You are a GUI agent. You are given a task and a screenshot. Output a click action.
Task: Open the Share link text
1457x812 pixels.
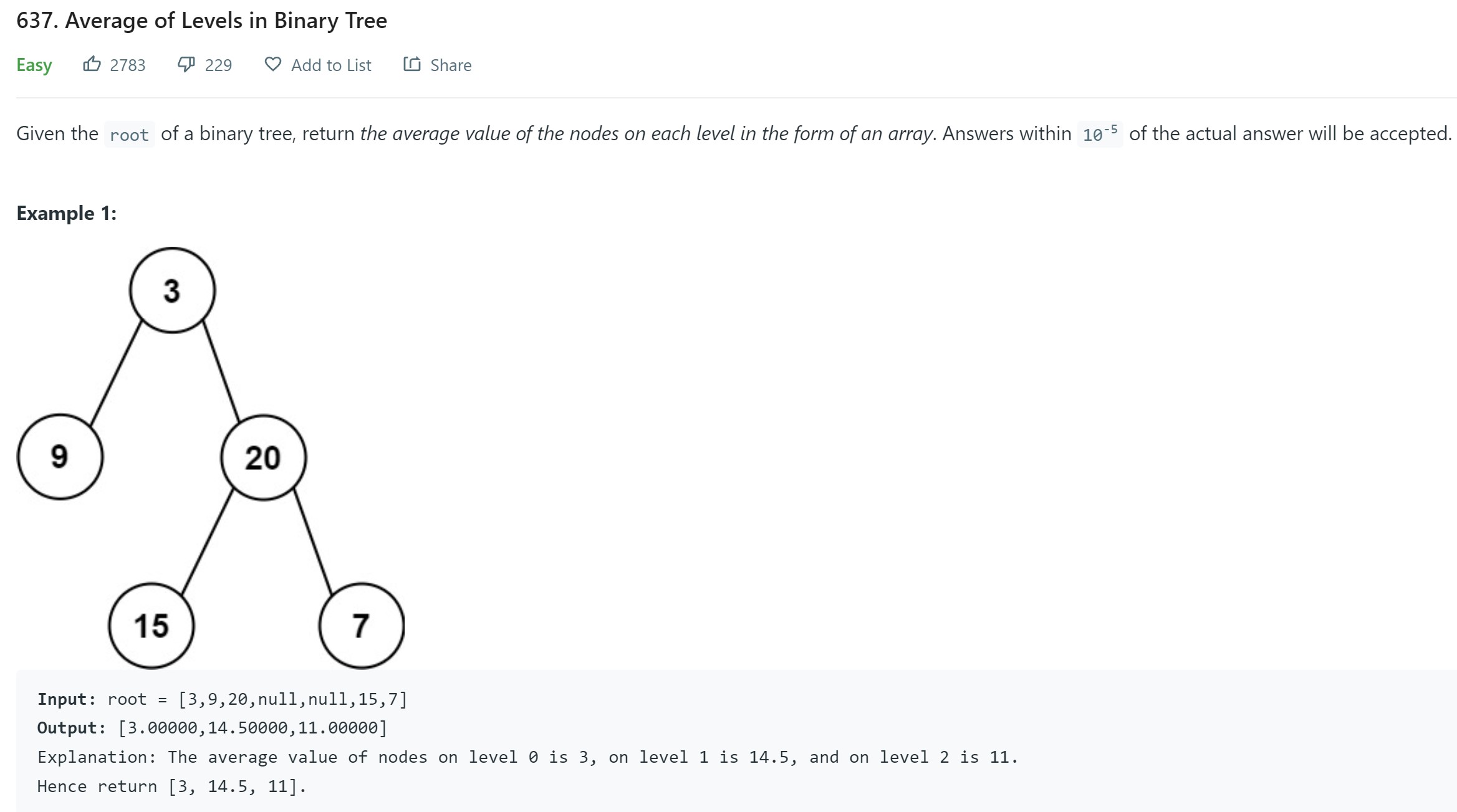point(451,65)
